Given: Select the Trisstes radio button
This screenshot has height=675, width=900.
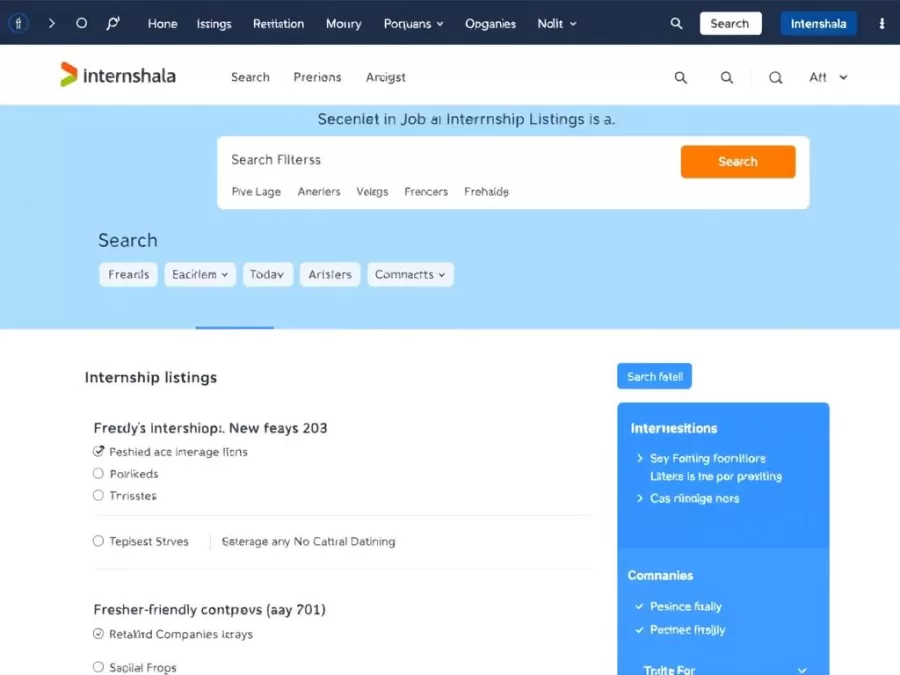Looking at the screenshot, I should (x=98, y=496).
